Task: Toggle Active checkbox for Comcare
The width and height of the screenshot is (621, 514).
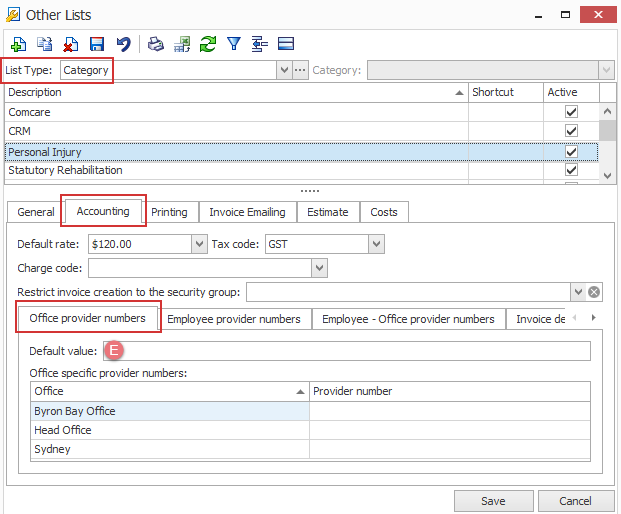Action: (572, 112)
